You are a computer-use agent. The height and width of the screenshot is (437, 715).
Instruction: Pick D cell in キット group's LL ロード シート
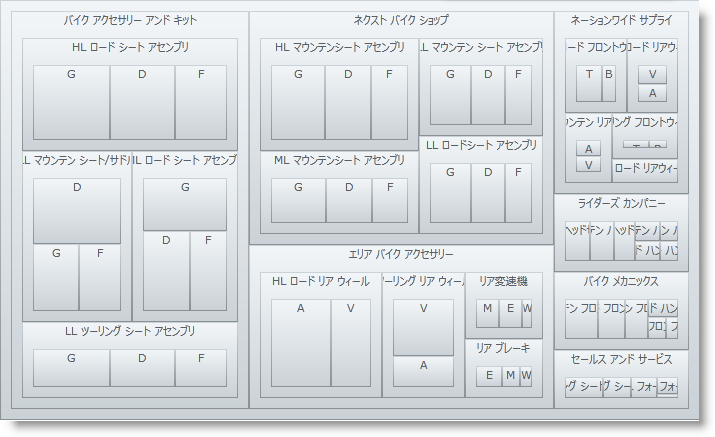166,271
